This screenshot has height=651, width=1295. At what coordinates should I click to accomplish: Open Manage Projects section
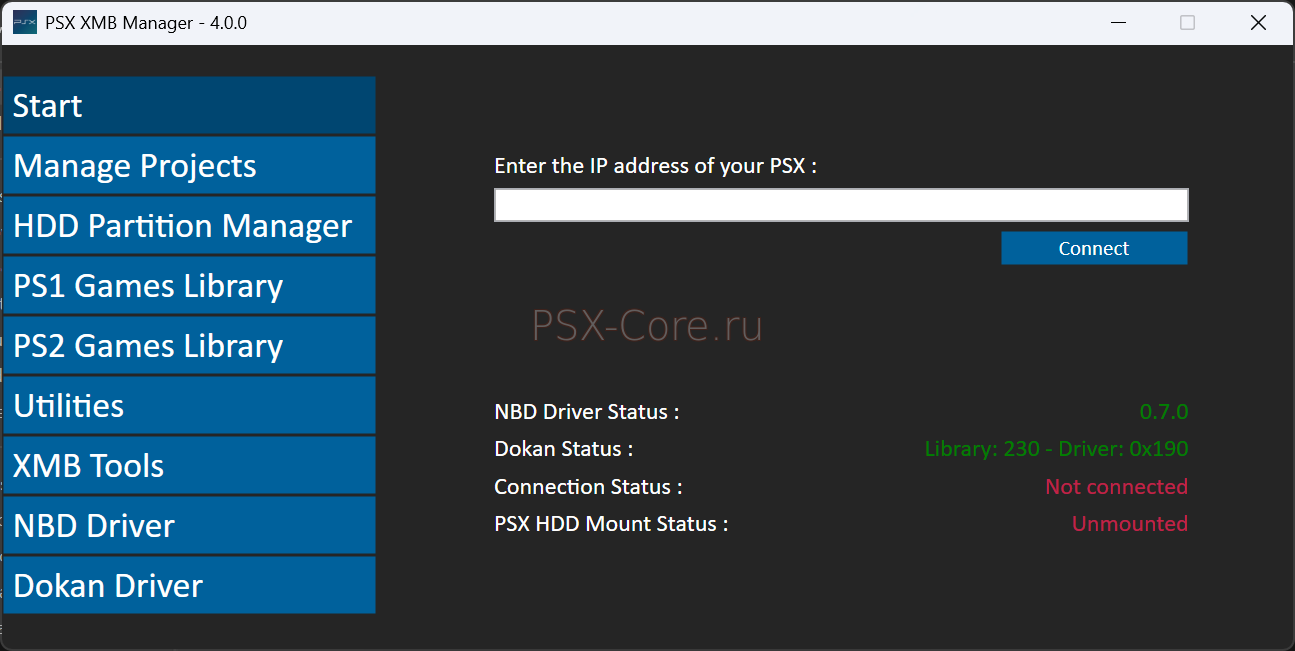pos(189,165)
